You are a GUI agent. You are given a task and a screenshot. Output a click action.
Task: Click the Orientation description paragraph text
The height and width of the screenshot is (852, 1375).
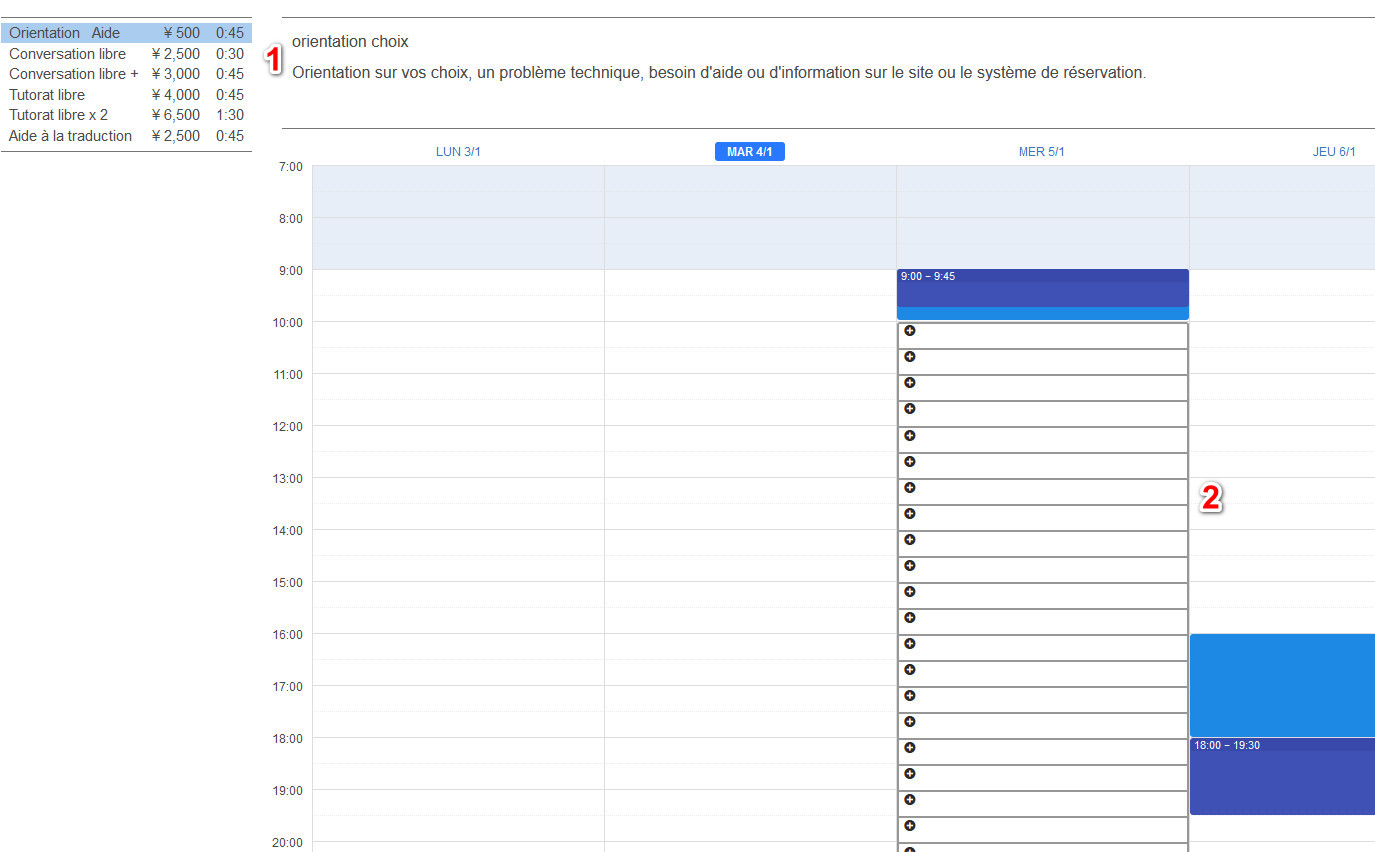pyautogui.click(x=719, y=73)
